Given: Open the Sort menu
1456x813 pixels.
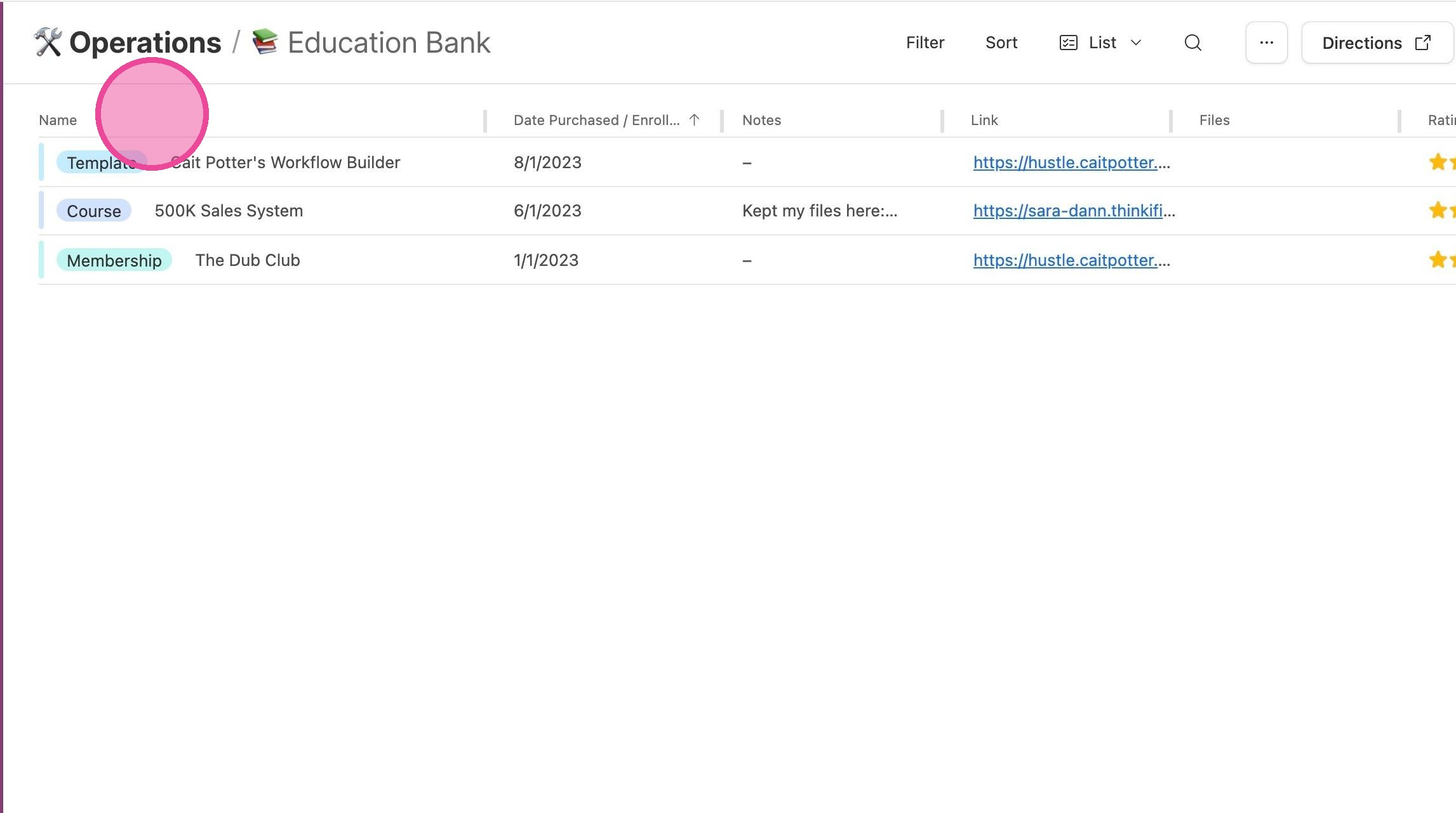Looking at the screenshot, I should pyautogui.click(x=1001, y=43).
